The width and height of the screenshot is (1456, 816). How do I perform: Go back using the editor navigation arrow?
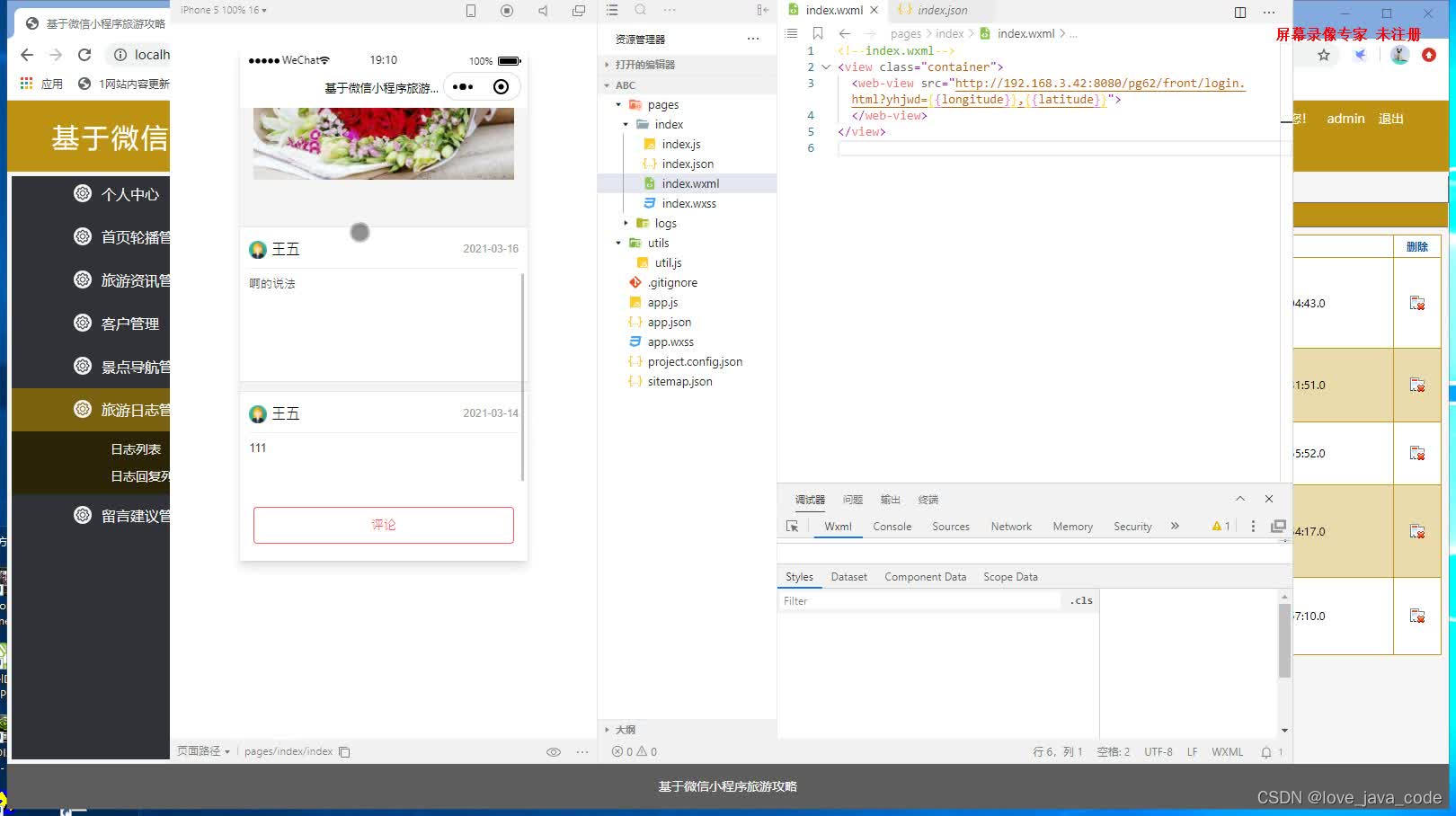[845, 33]
